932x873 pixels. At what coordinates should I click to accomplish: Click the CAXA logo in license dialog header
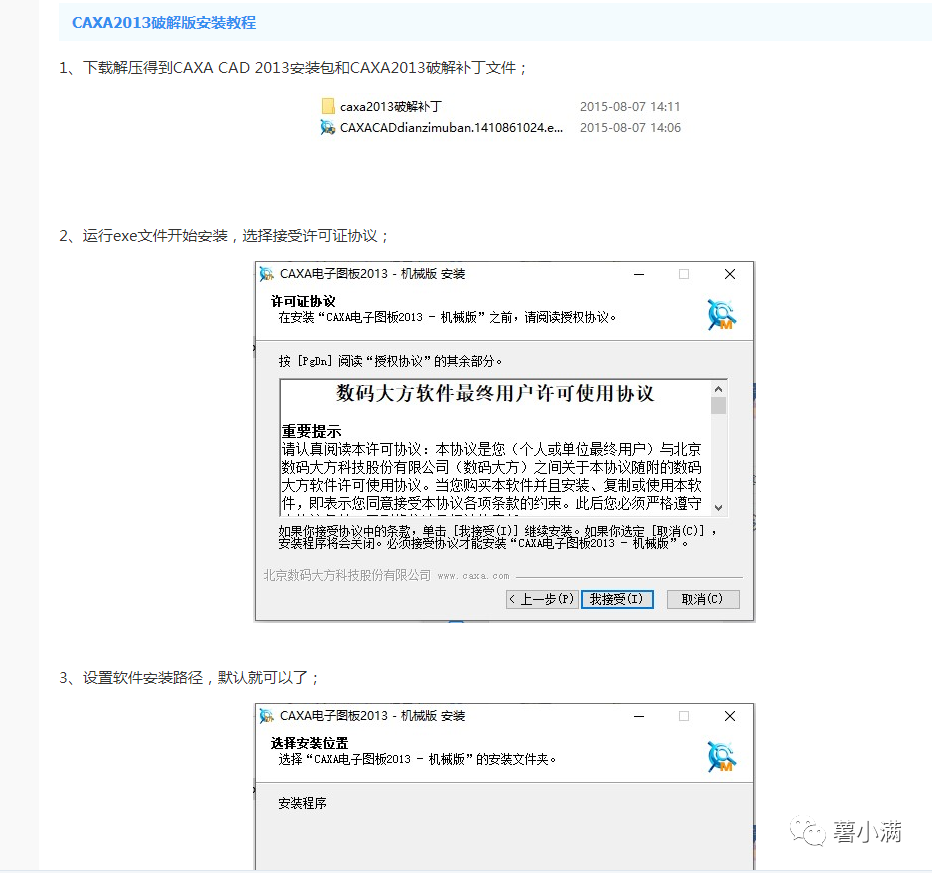722,314
